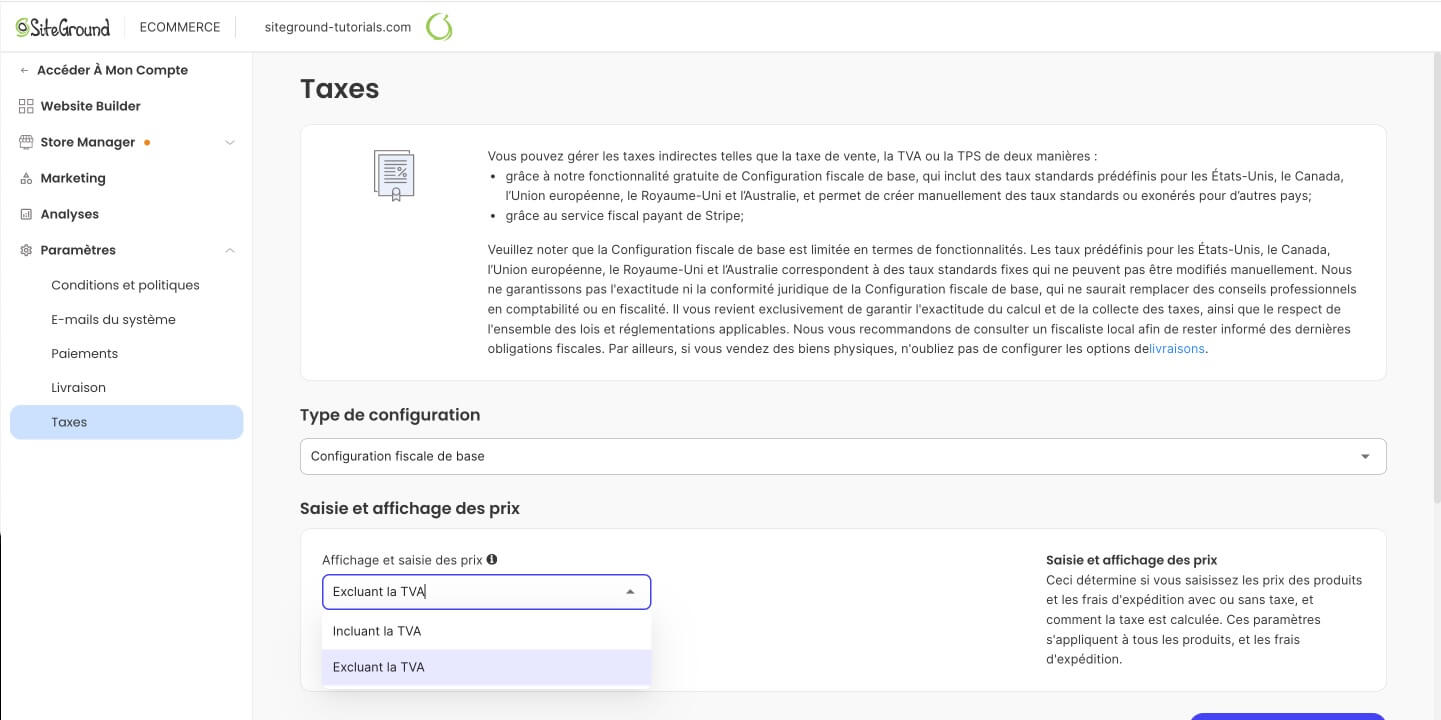
Task: Click the Saisie et affichage des prix section heading
Action: point(410,508)
